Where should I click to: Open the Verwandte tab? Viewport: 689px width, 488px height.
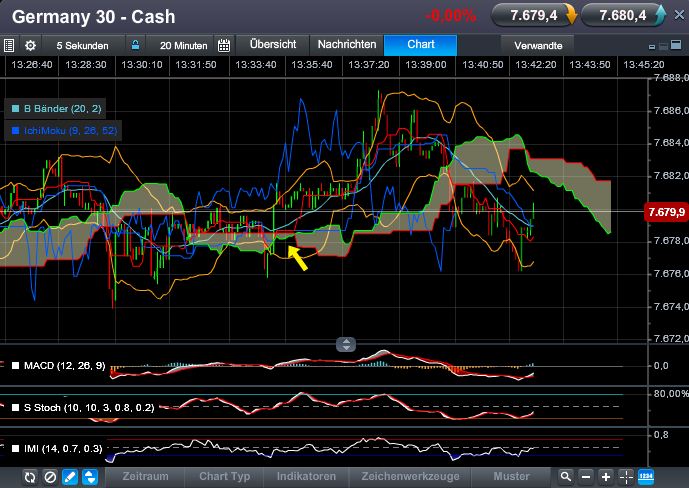pyautogui.click(x=538, y=46)
